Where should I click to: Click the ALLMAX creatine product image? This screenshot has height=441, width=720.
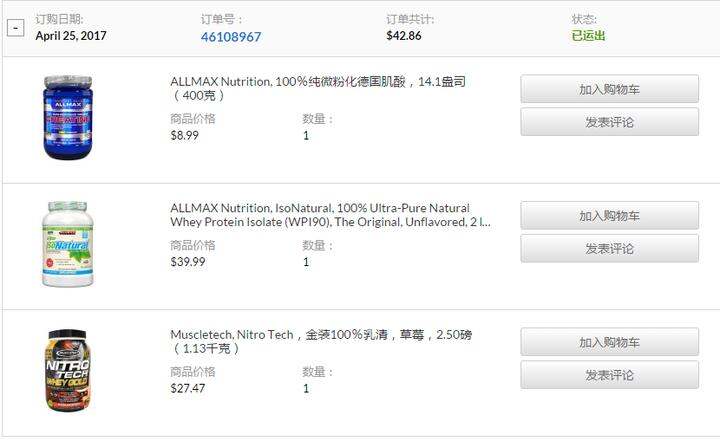point(68,117)
